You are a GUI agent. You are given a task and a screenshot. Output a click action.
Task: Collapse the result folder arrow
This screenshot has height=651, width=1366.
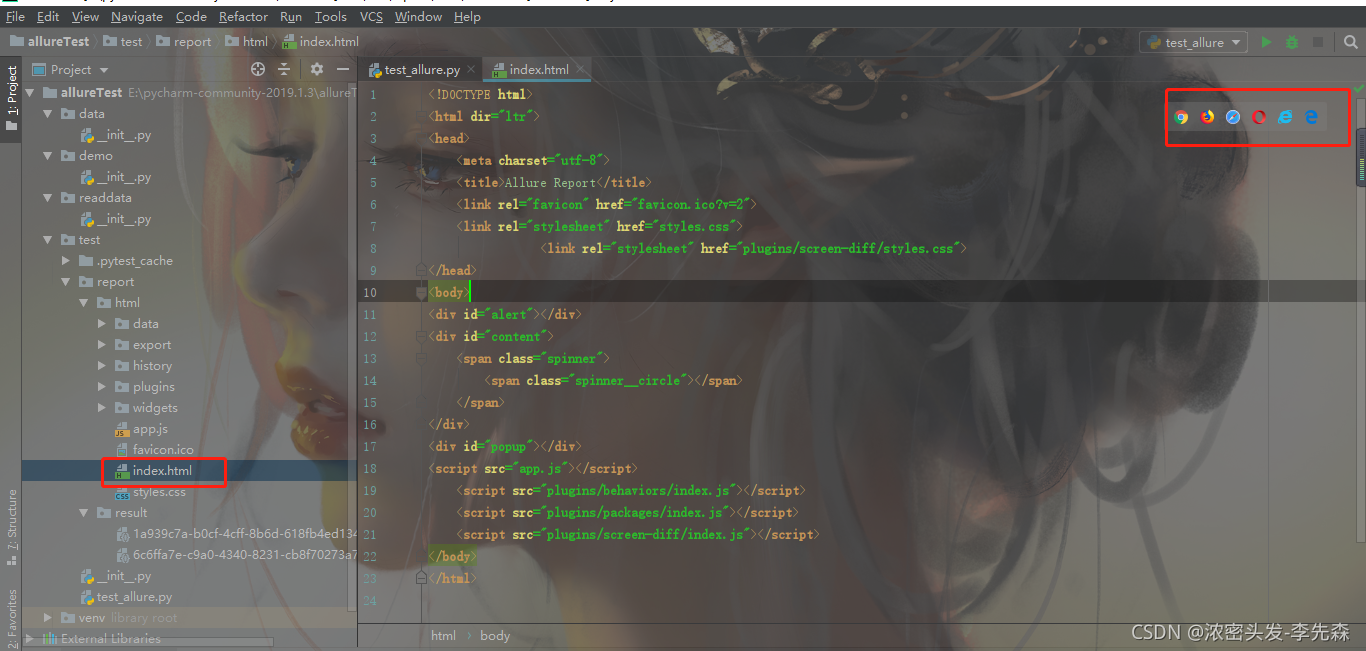84,513
